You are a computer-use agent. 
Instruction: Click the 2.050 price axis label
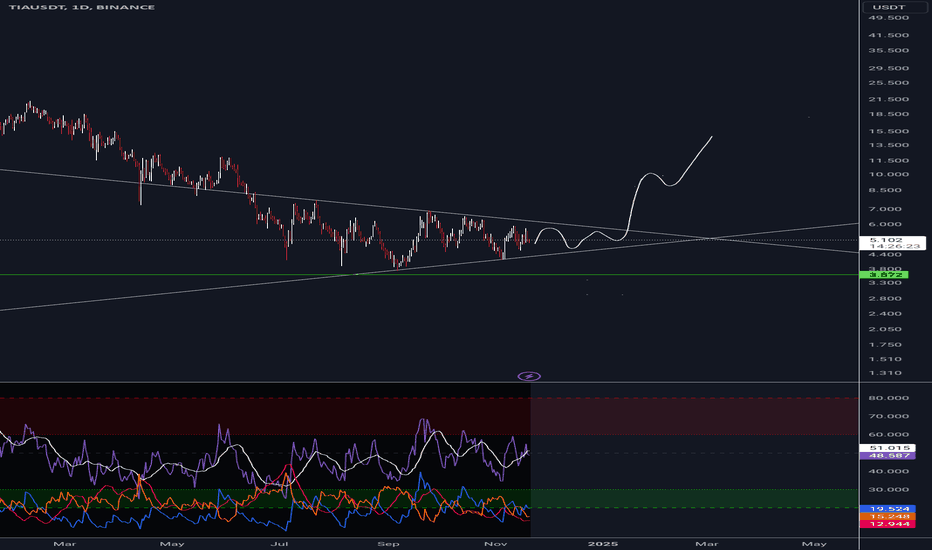[x=885, y=329]
